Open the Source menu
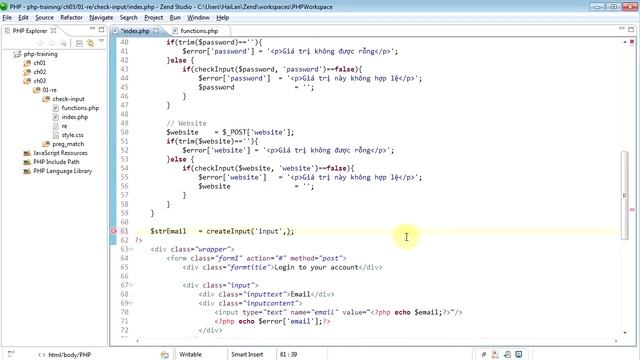The height and width of the screenshot is (360, 640). (44, 18)
